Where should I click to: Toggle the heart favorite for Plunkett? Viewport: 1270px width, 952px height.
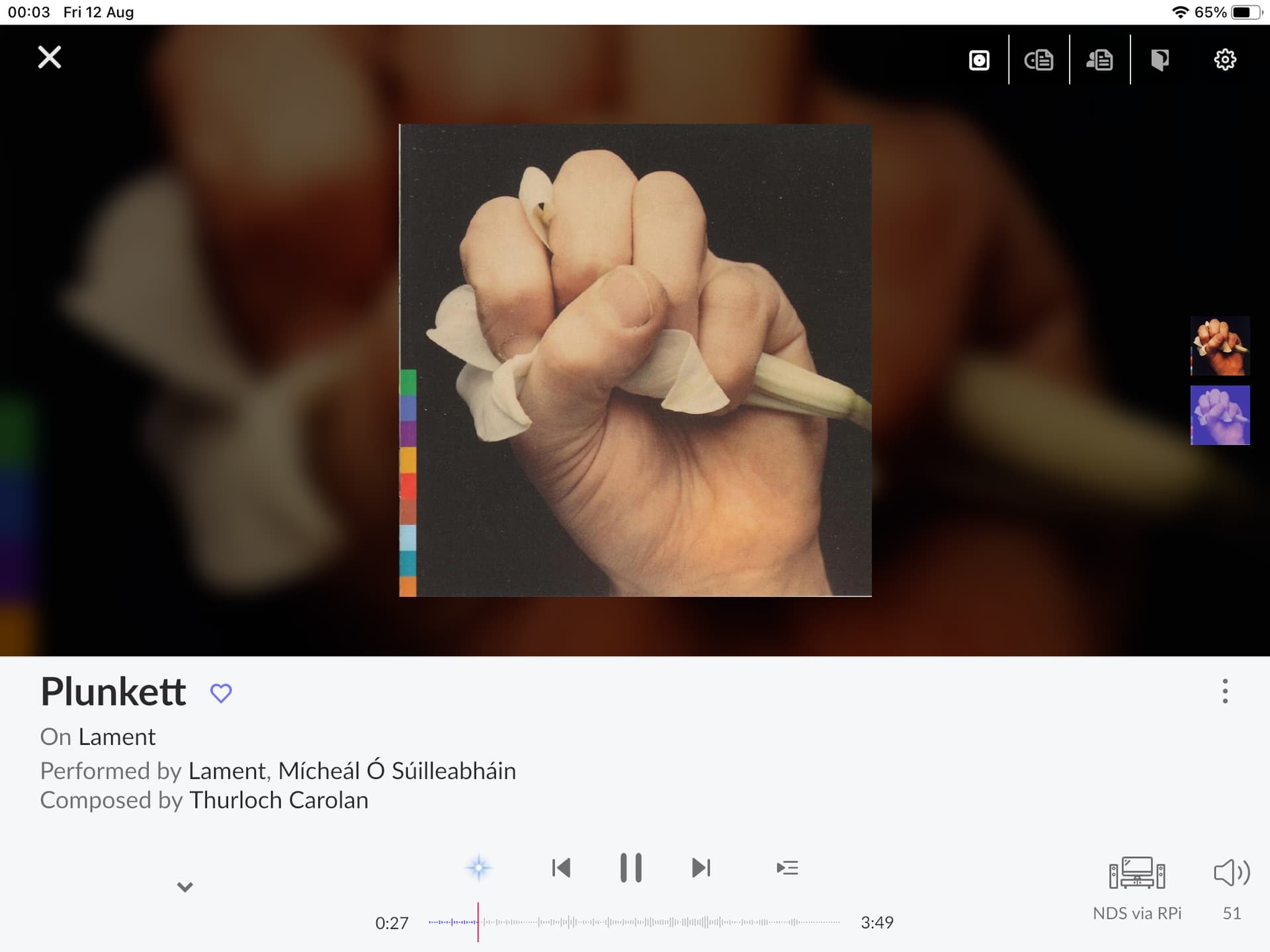(x=221, y=693)
